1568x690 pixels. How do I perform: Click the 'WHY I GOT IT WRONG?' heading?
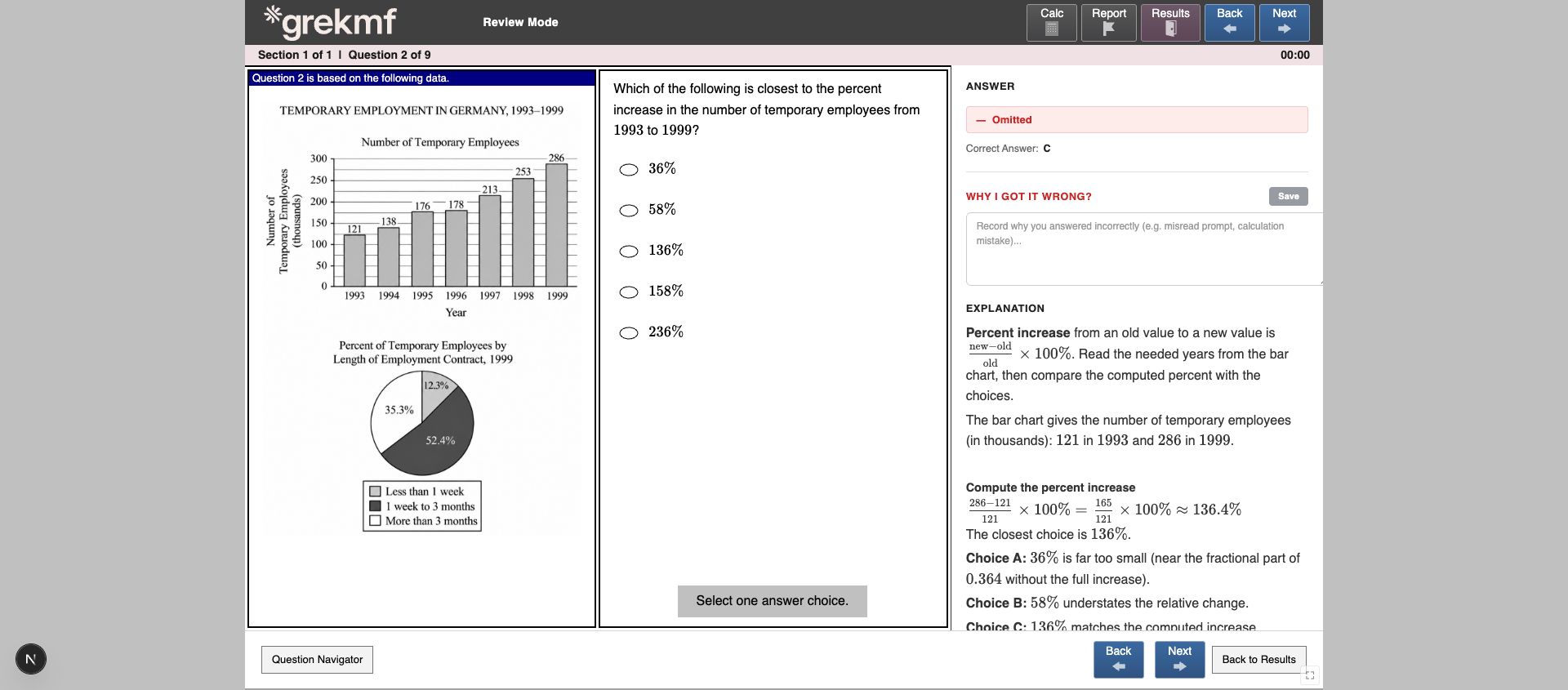tap(1028, 197)
